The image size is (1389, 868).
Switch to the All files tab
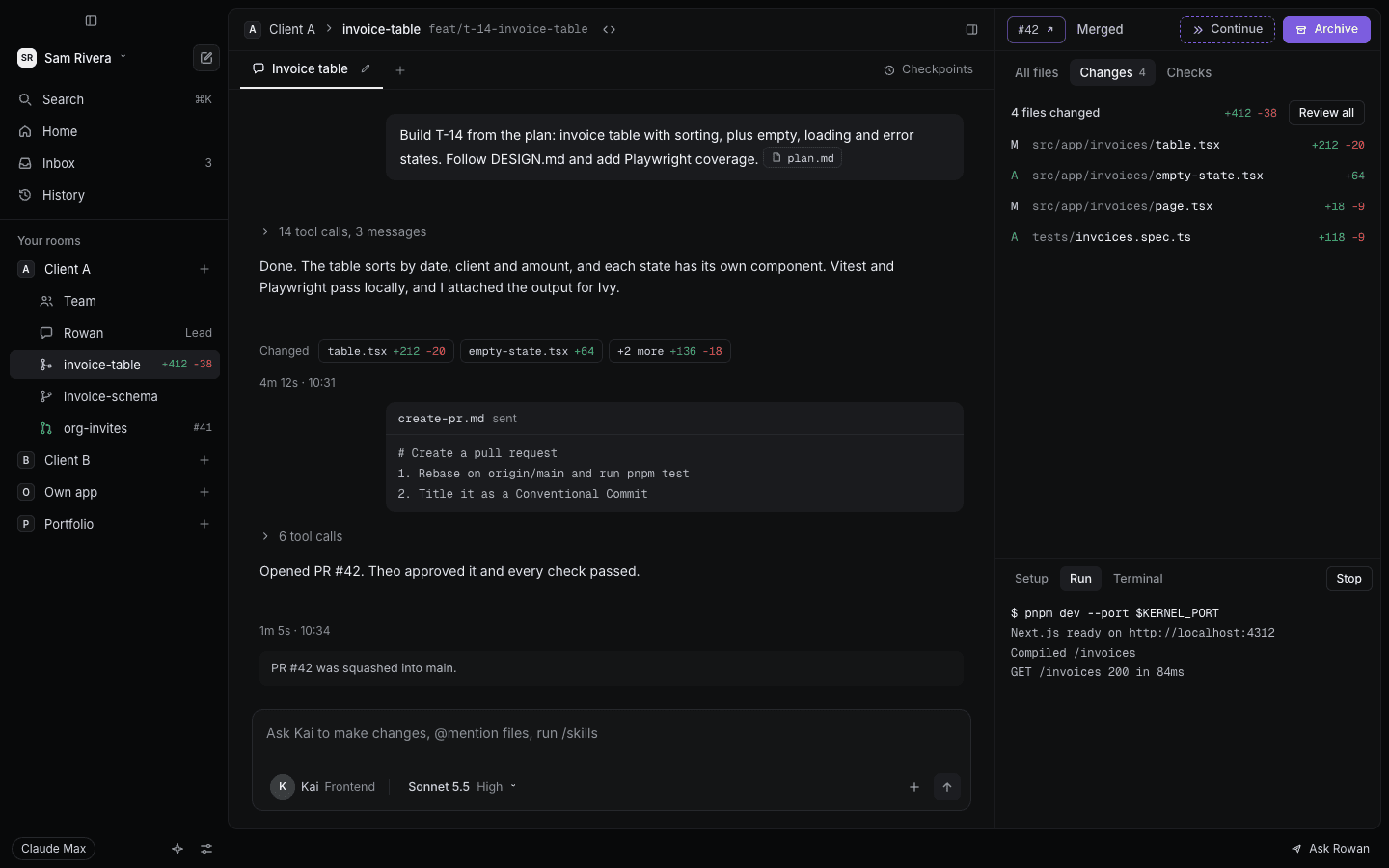1036,72
